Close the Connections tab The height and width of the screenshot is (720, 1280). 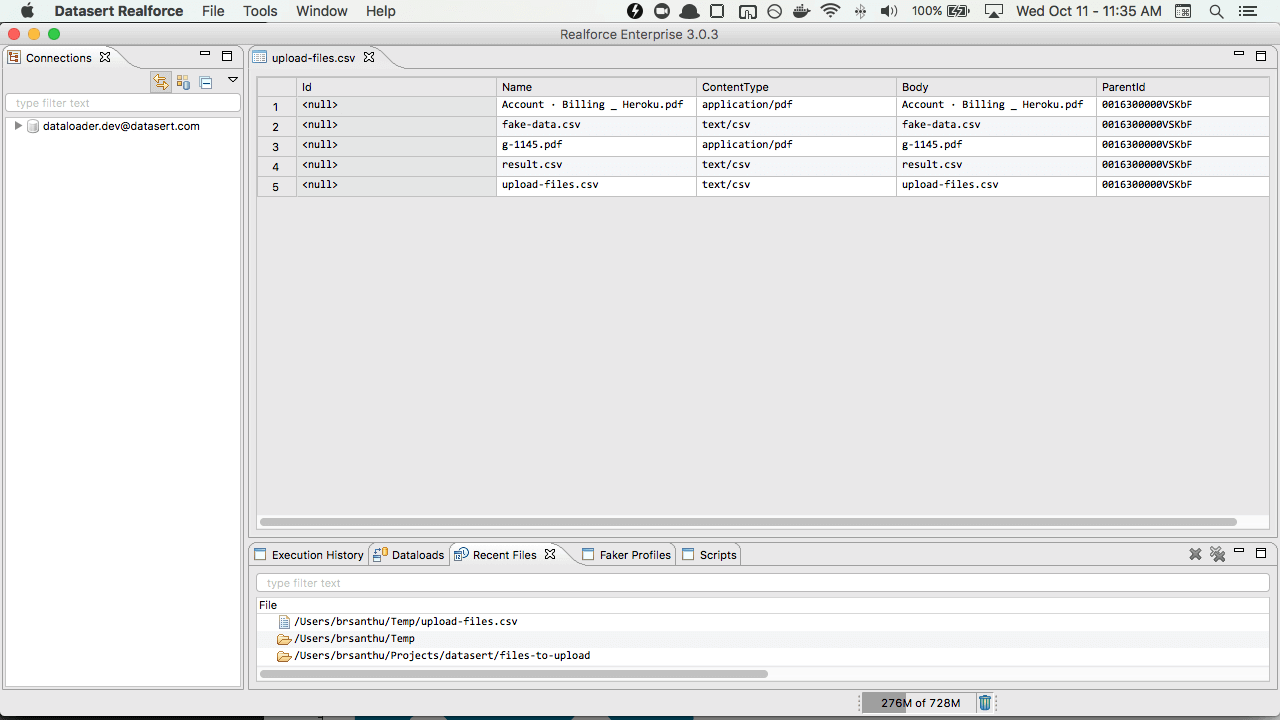[105, 57]
